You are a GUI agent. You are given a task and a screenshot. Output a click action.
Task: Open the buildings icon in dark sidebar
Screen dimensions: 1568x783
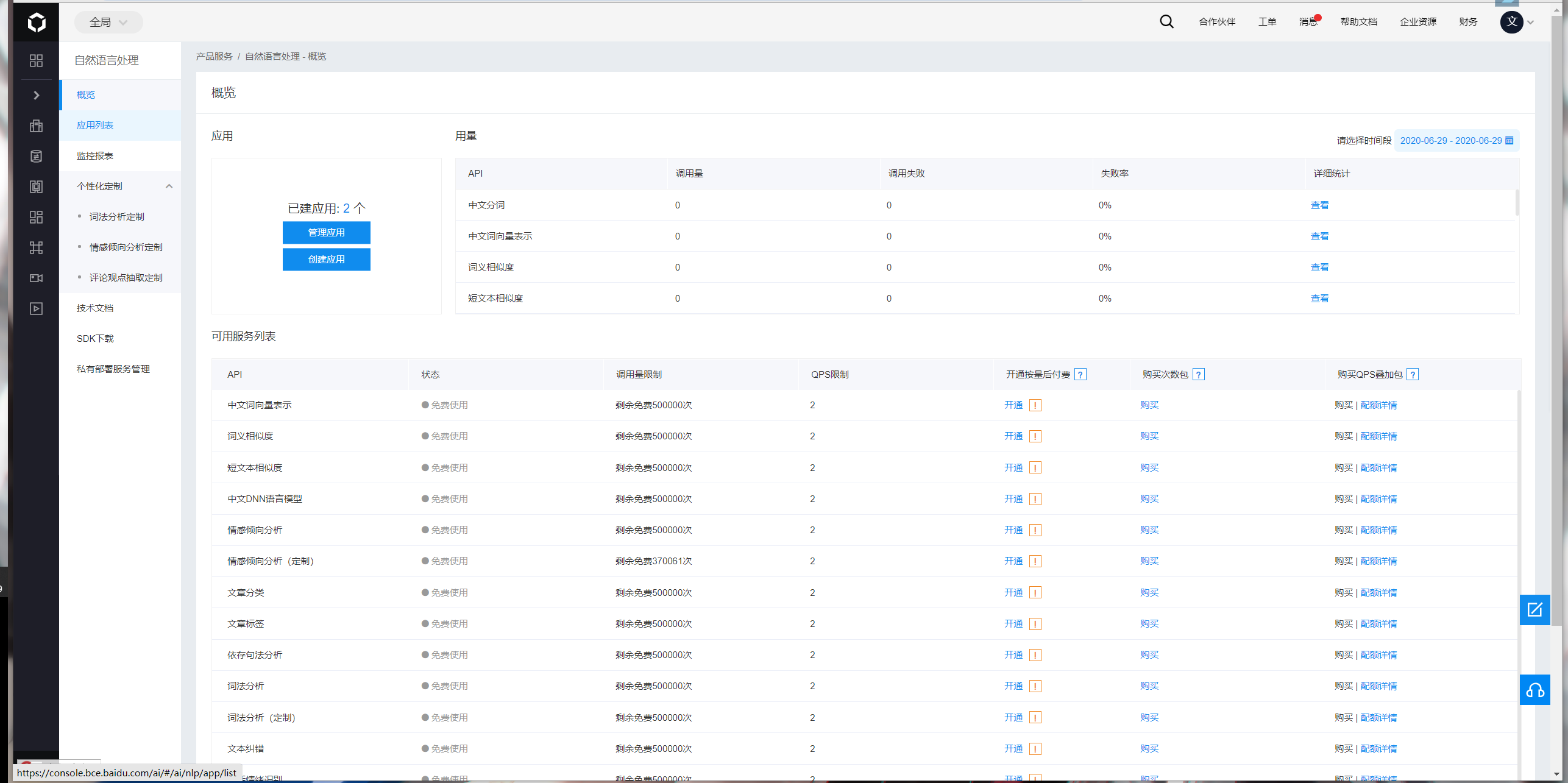coord(37,126)
